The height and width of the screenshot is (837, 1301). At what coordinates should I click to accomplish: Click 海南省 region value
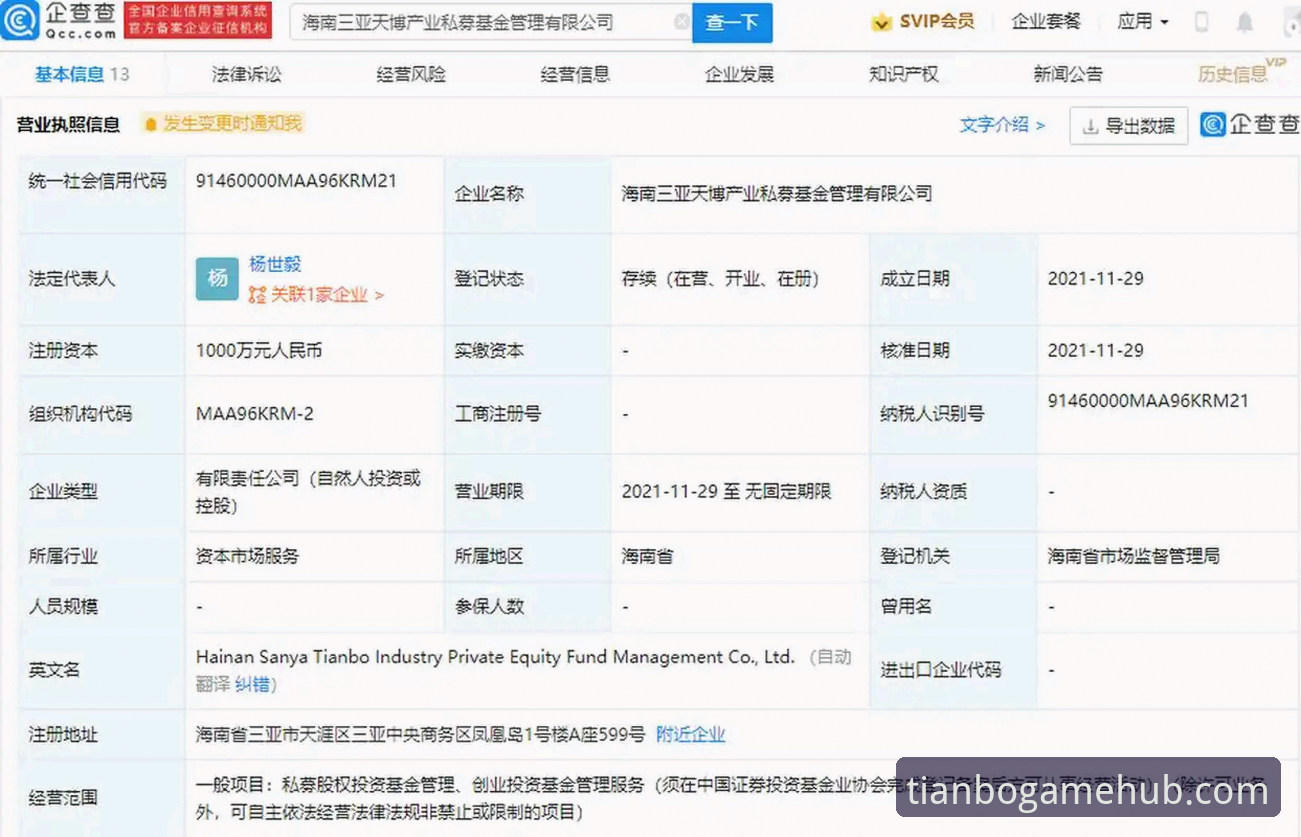click(x=647, y=556)
